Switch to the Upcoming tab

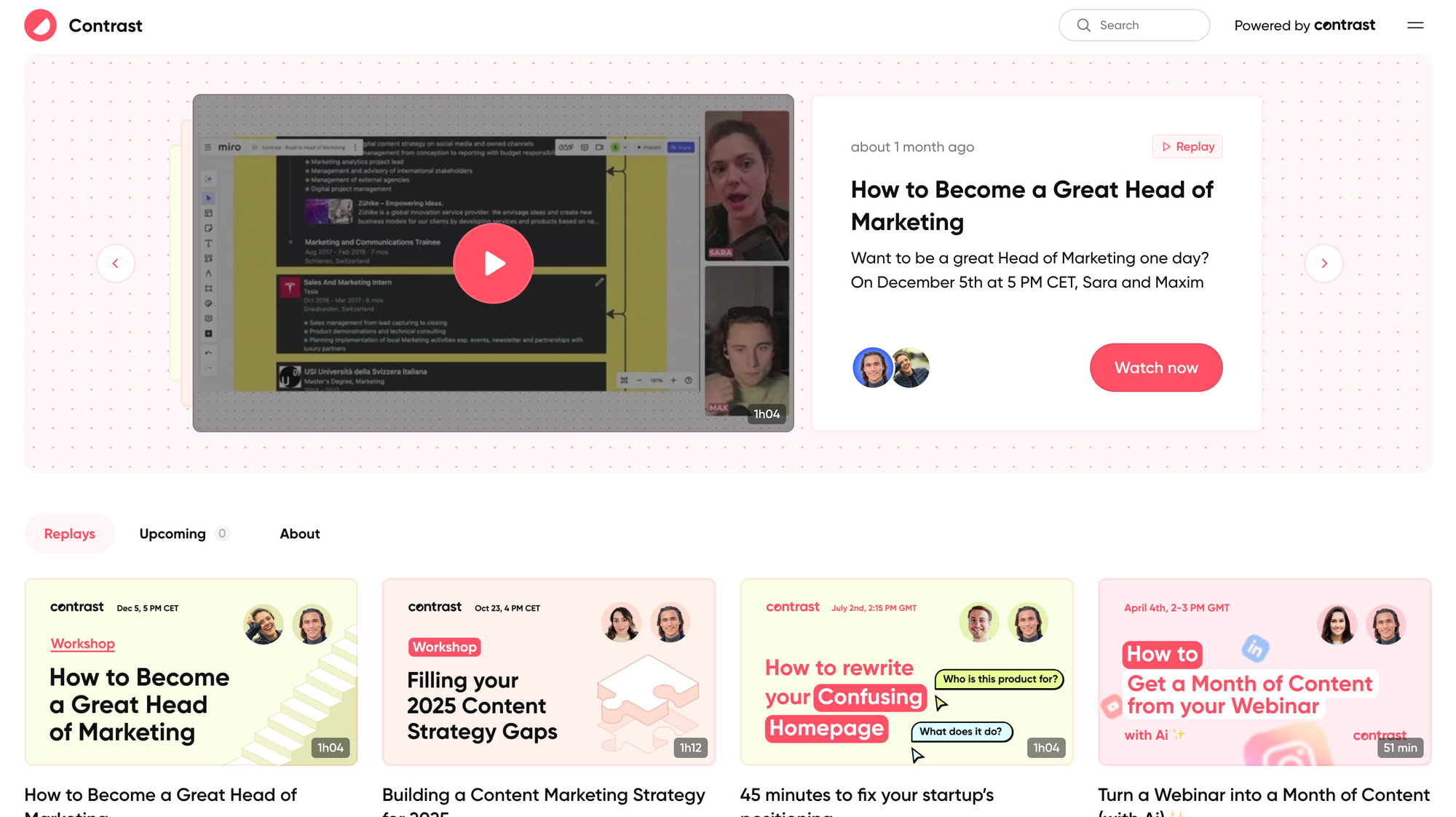[173, 534]
